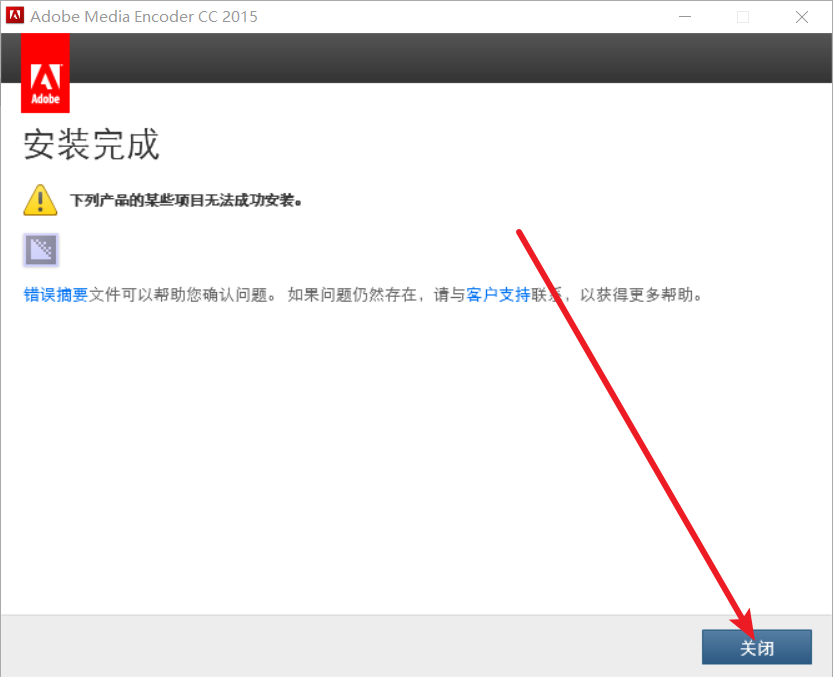Image resolution: width=833 pixels, height=677 pixels.
Task: Open the 错误摘要 link
Action: (56, 294)
